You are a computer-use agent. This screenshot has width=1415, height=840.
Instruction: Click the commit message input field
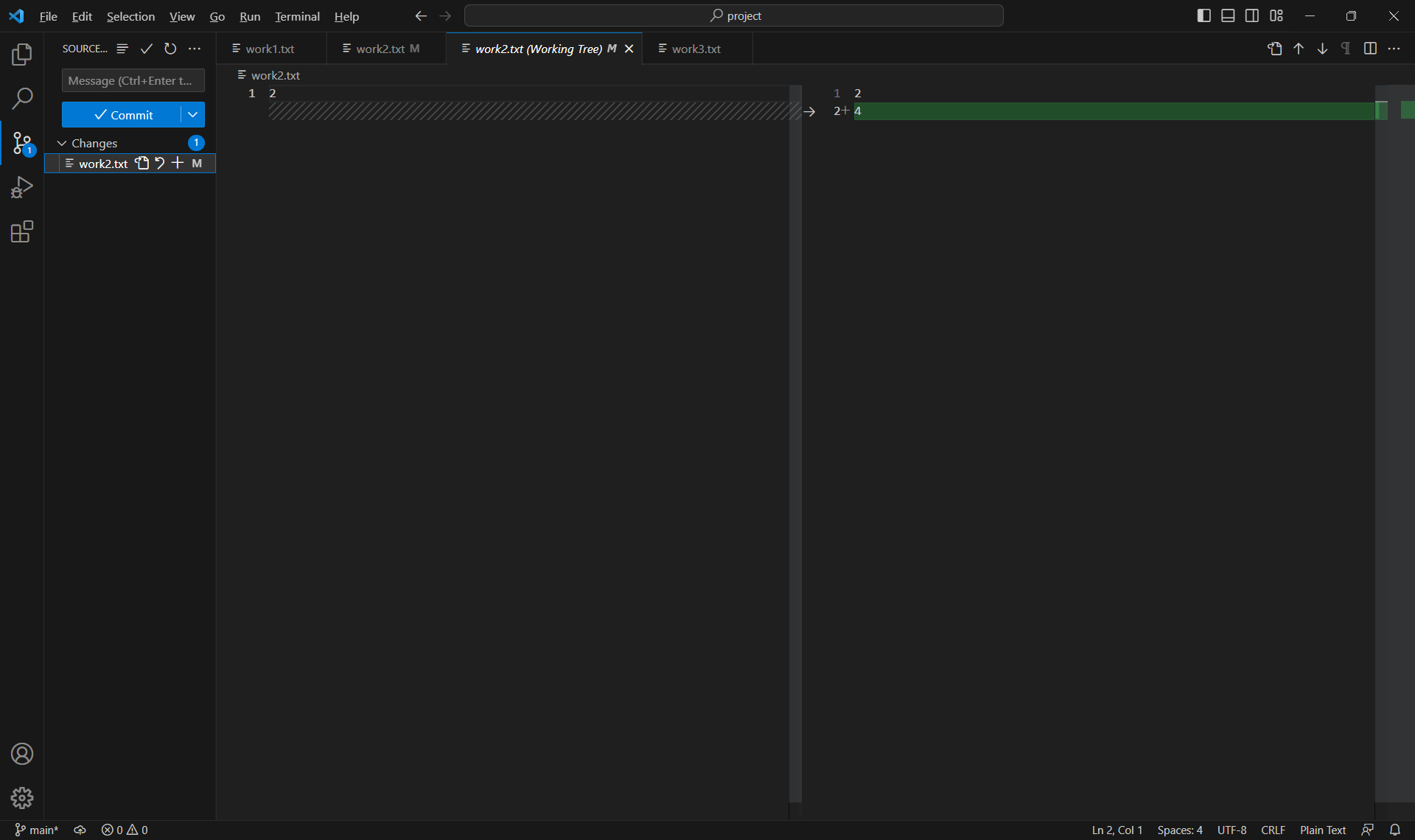point(133,80)
